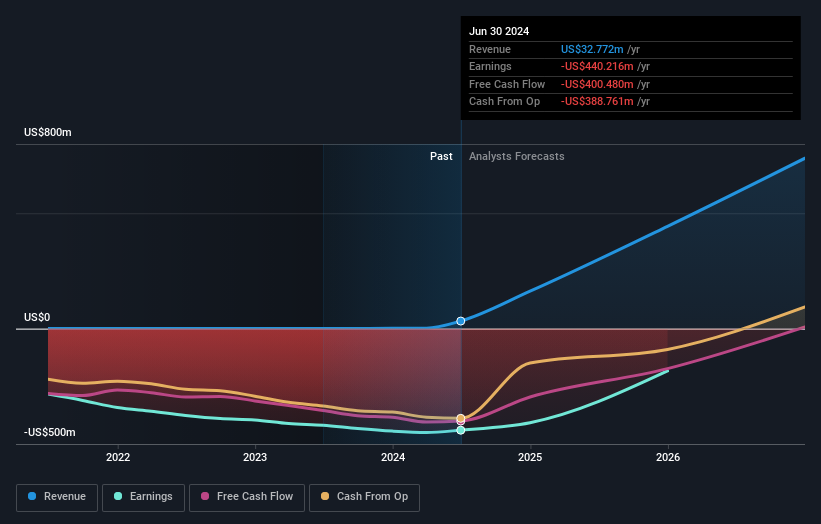Viewport: 821px width, 524px height.
Task: Toggle the Earnings legend button
Action: [x=143, y=497]
